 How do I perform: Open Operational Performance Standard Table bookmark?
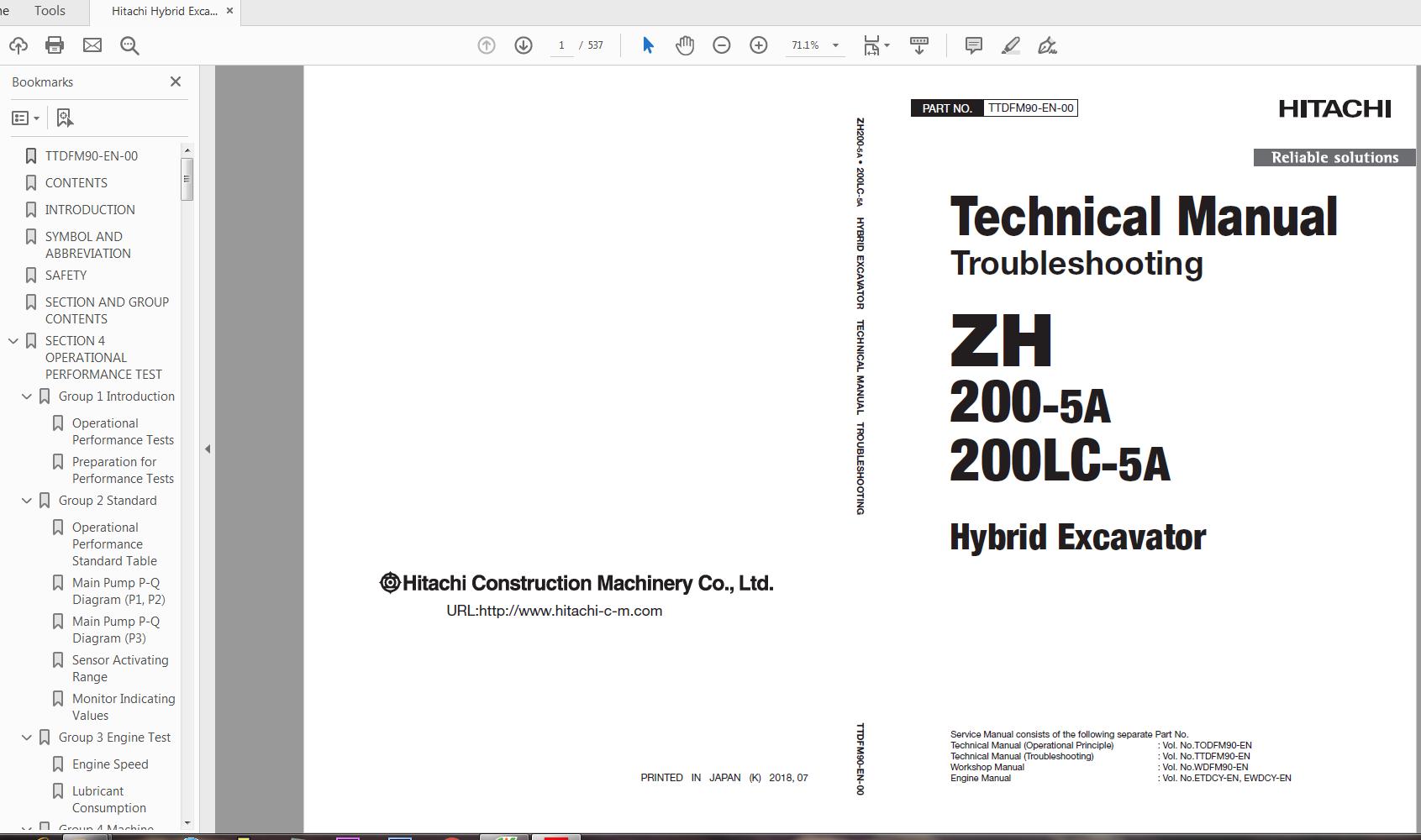tap(114, 544)
